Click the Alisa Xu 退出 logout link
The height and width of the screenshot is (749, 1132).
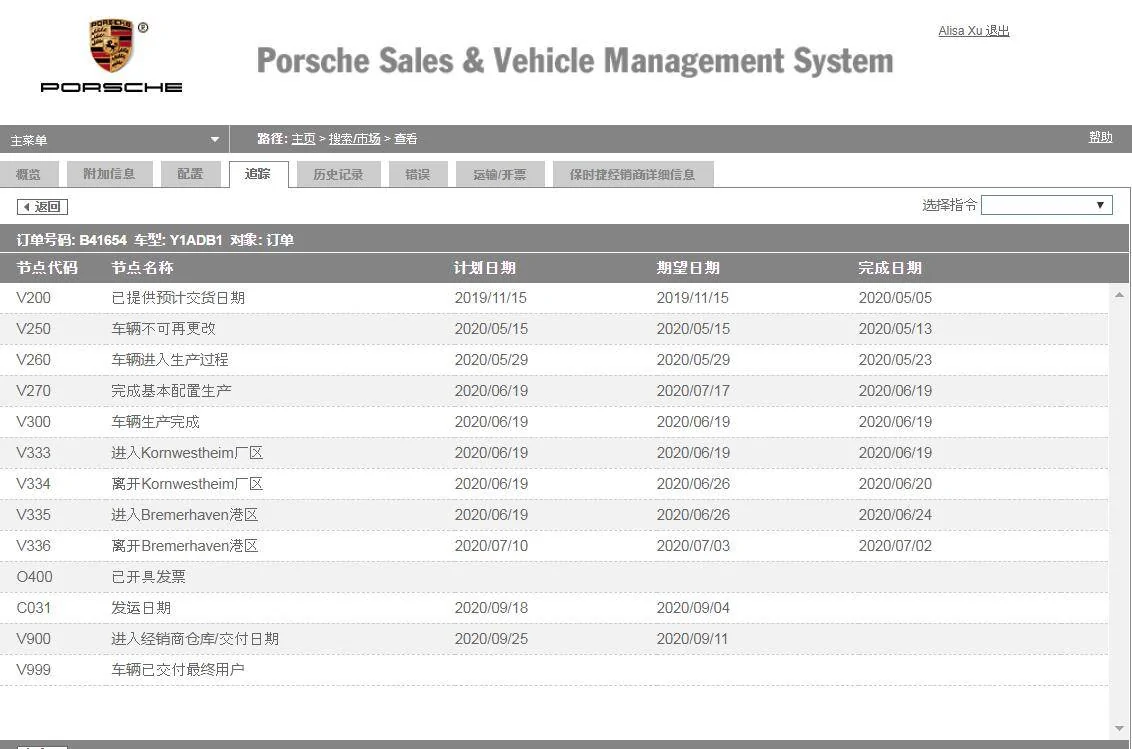coord(973,30)
